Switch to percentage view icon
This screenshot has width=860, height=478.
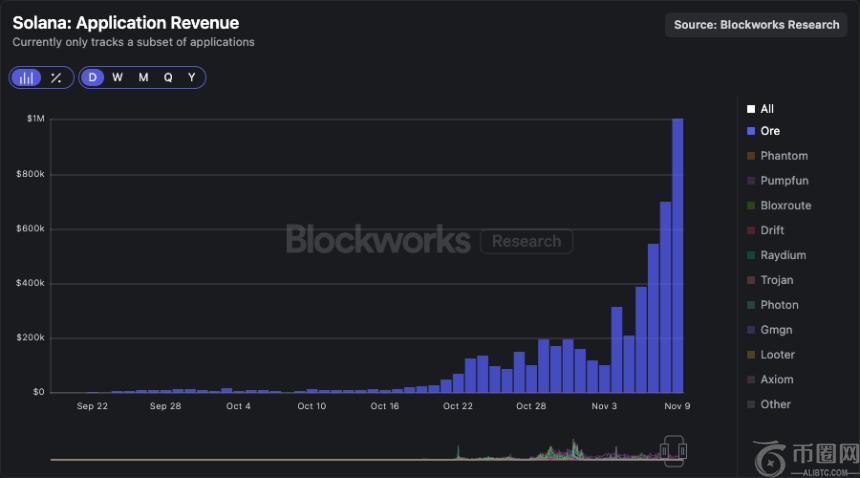coord(56,78)
